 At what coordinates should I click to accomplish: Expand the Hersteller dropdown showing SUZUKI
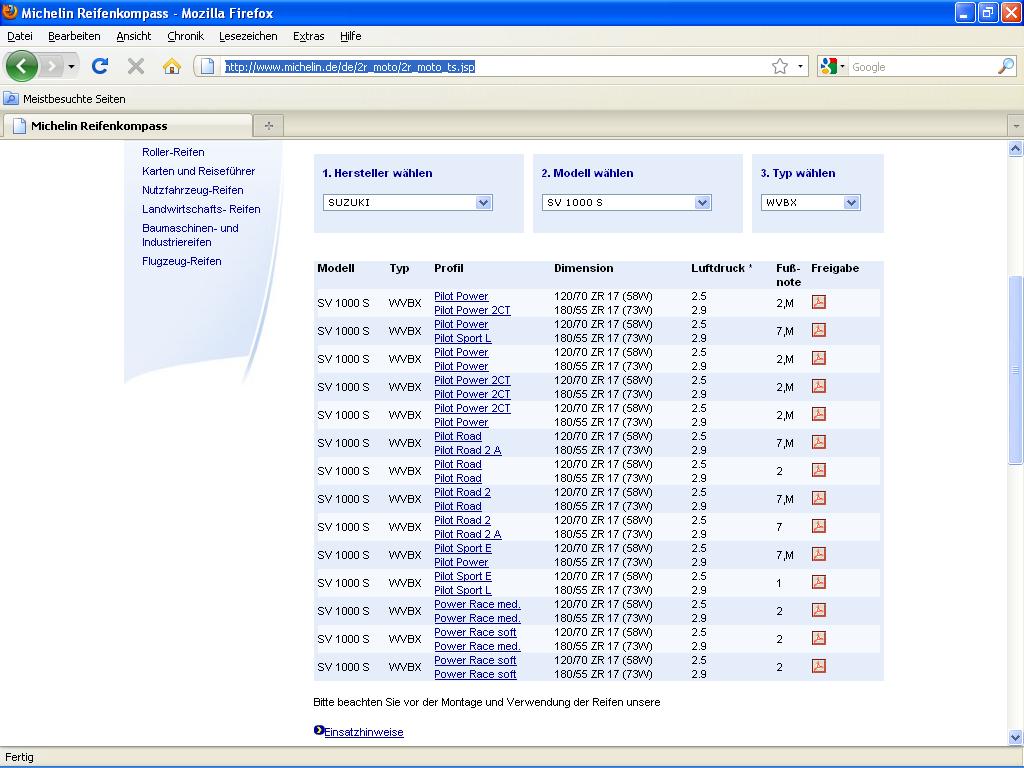pyautogui.click(x=484, y=202)
